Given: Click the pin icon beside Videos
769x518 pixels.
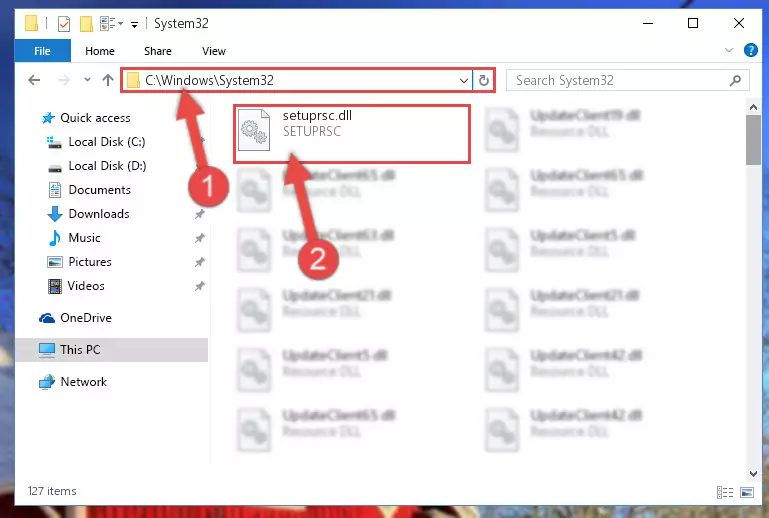Looking at the screenshot, I should pyautogui.click(x=199, y=286).
